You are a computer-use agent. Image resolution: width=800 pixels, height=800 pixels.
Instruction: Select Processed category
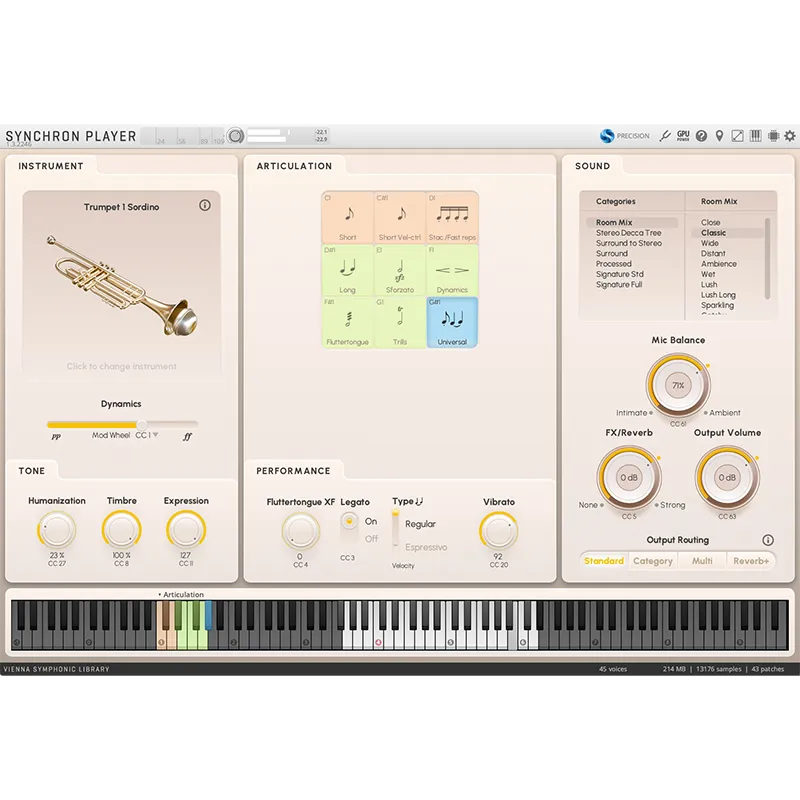(614, 264)
